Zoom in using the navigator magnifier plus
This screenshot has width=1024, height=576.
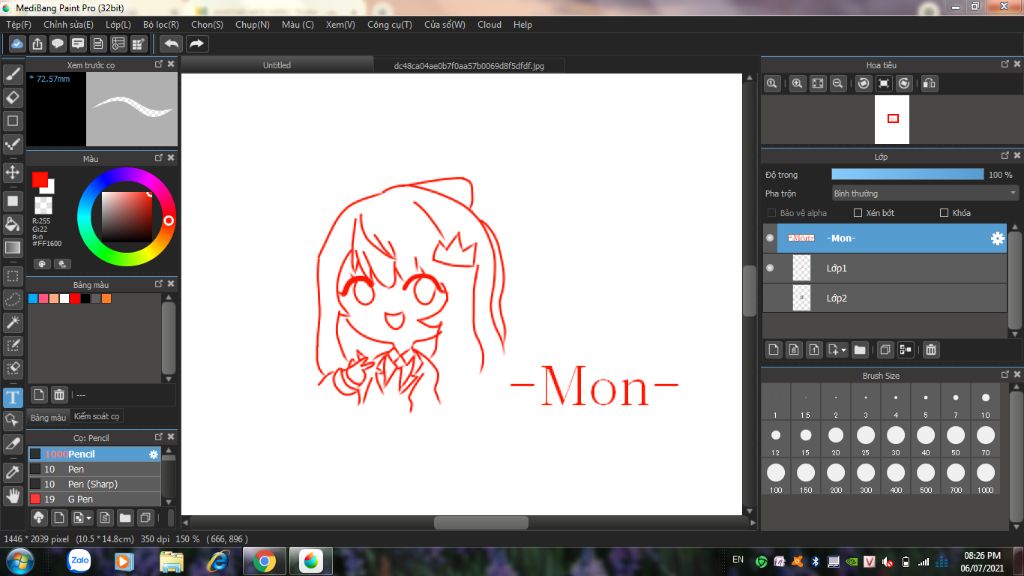pyautogui.click(x=797, y=84)
